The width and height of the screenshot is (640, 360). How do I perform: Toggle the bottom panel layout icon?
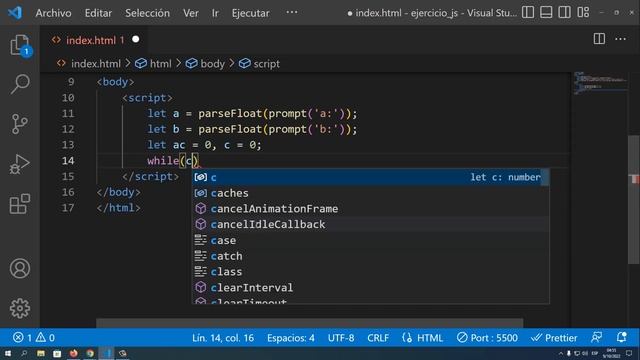(546, 13)
